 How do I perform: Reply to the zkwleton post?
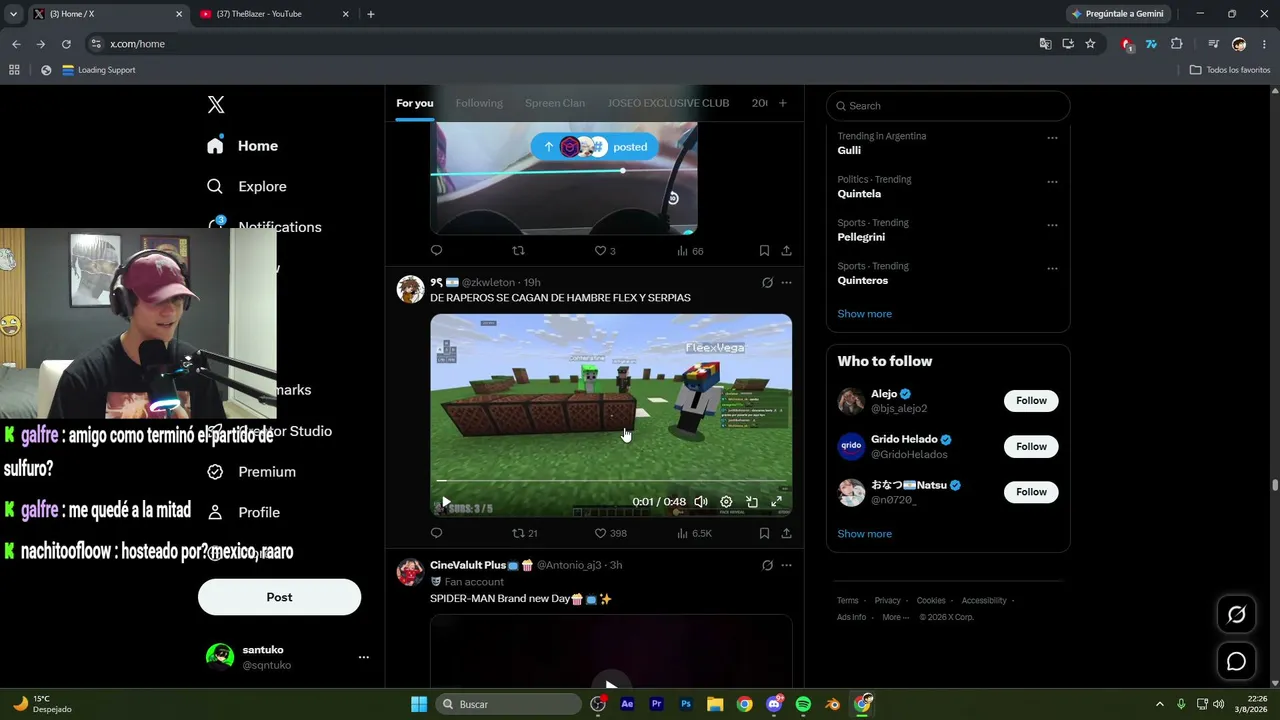436,534
